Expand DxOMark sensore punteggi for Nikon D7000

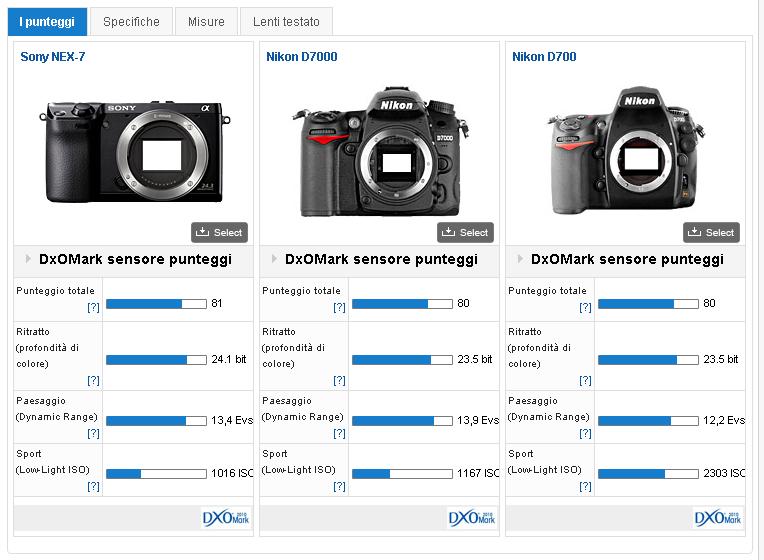click(x=380, y=260)
